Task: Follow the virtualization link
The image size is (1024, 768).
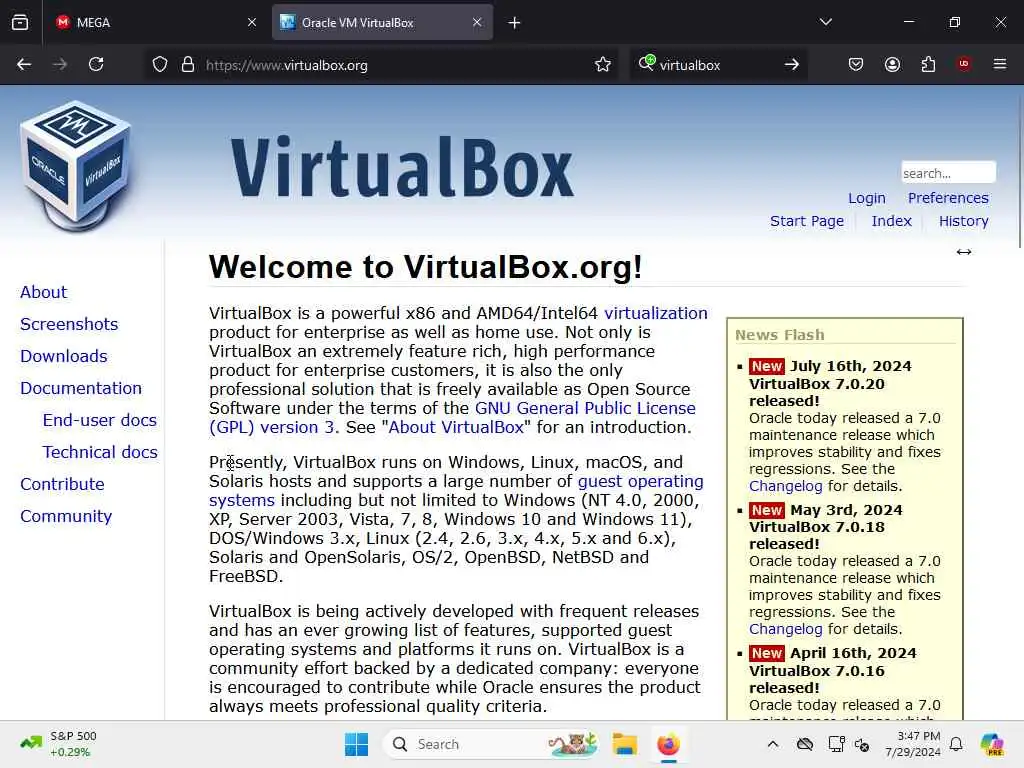Action: (656, 313)
